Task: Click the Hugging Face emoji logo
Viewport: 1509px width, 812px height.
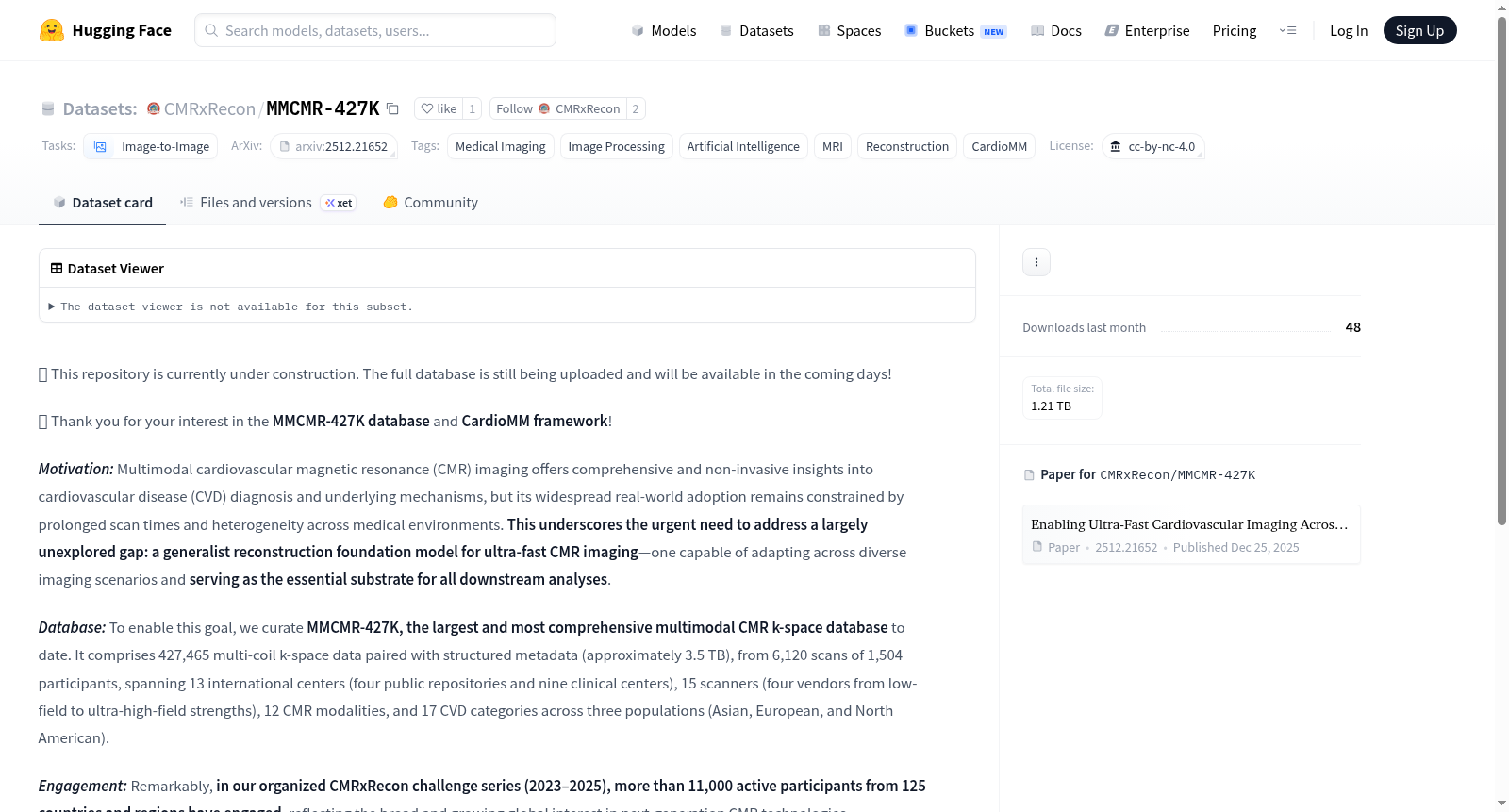Action: 52,30
